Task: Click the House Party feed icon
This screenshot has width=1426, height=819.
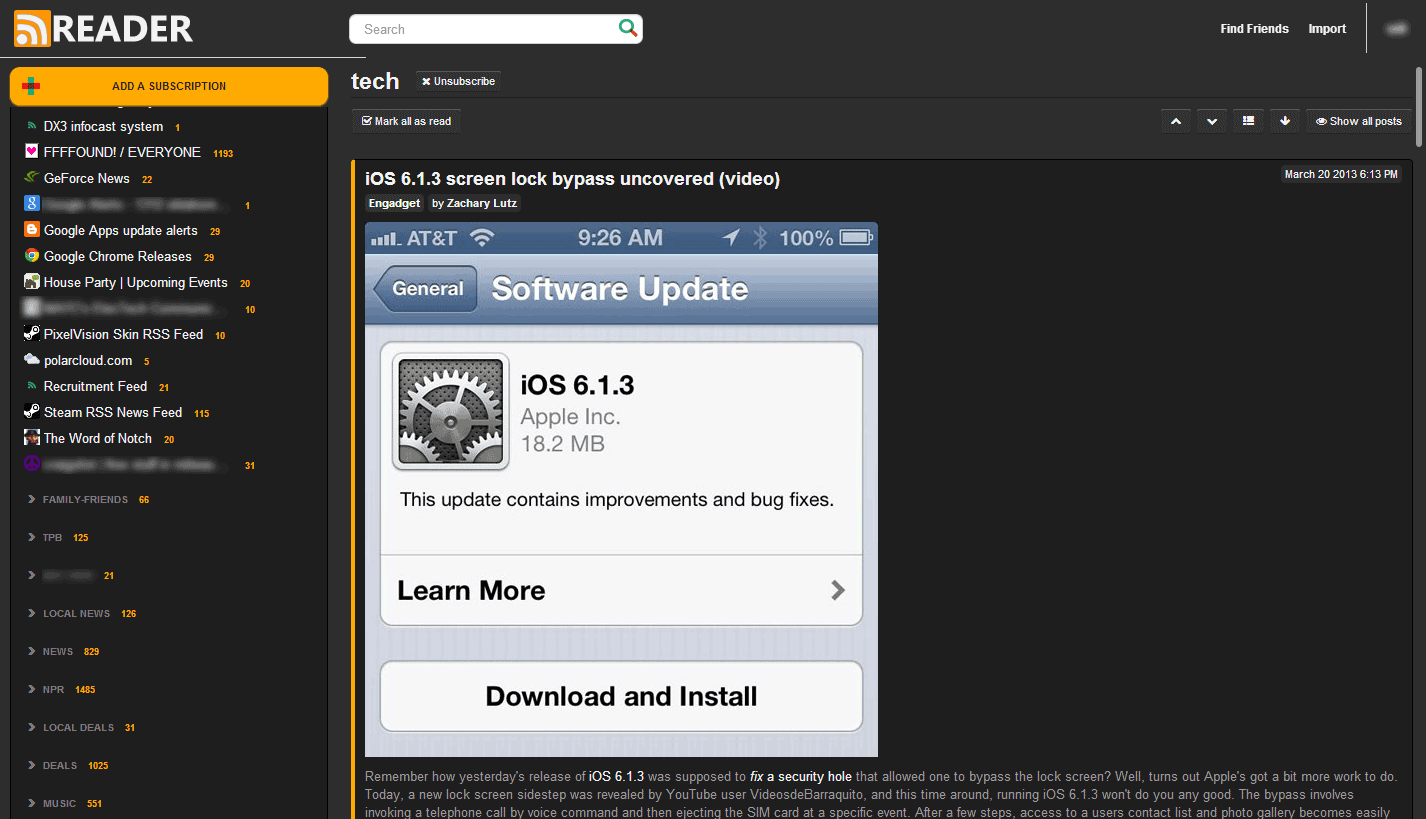Action: [31, 282]
